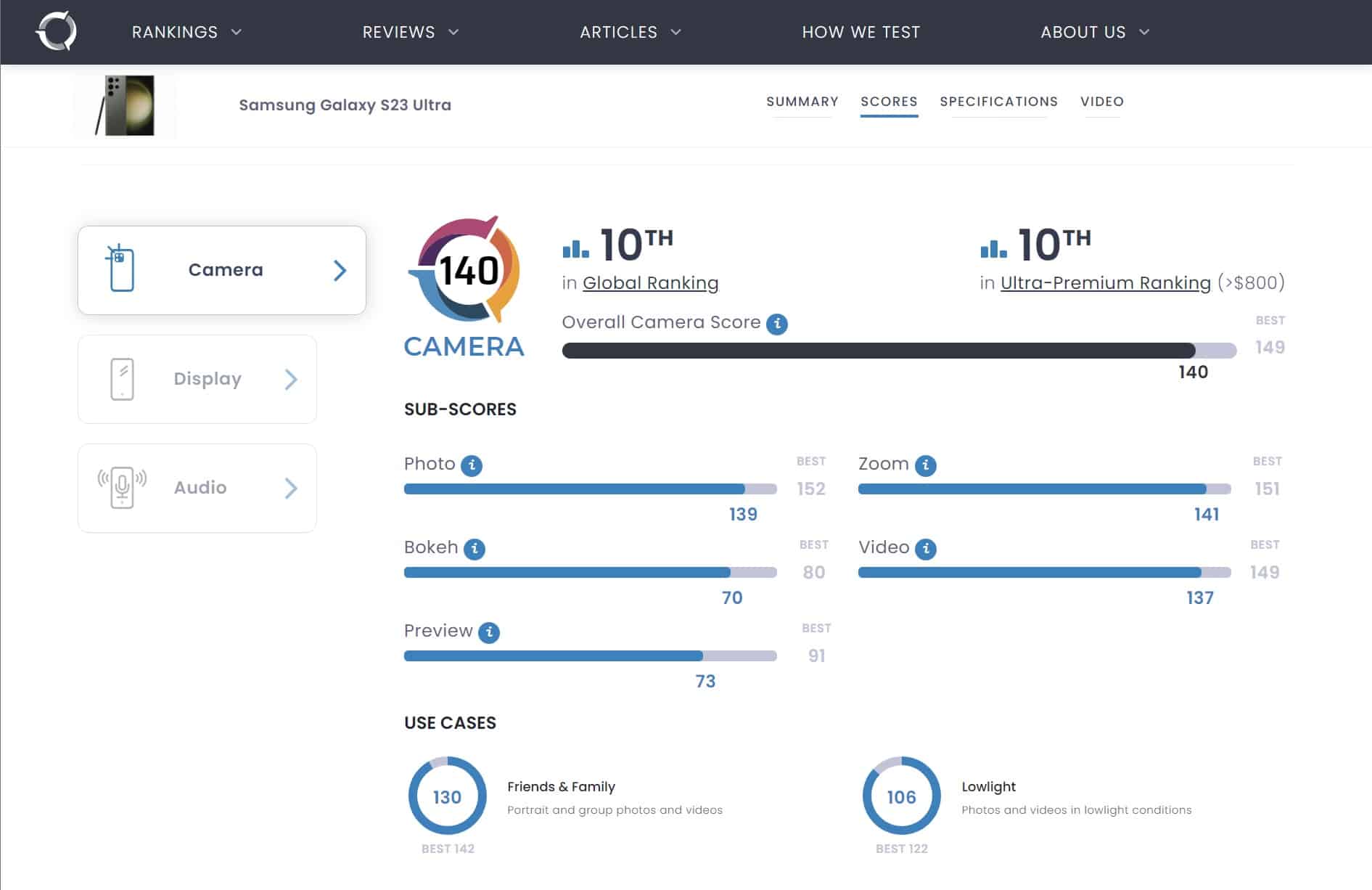This screenshot has width=1372, height=890.
Task: Select the Audio category label
Action: tap(200, 488)
